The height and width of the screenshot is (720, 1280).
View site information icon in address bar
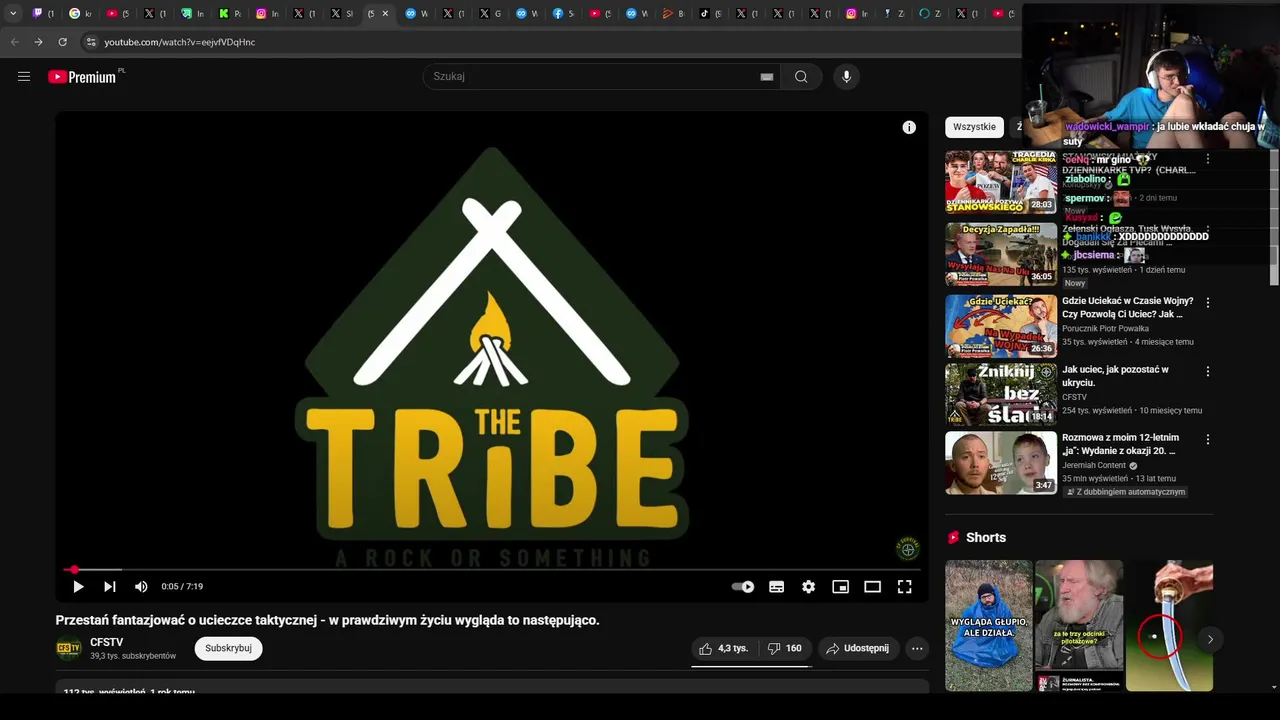tap(91, 42)
